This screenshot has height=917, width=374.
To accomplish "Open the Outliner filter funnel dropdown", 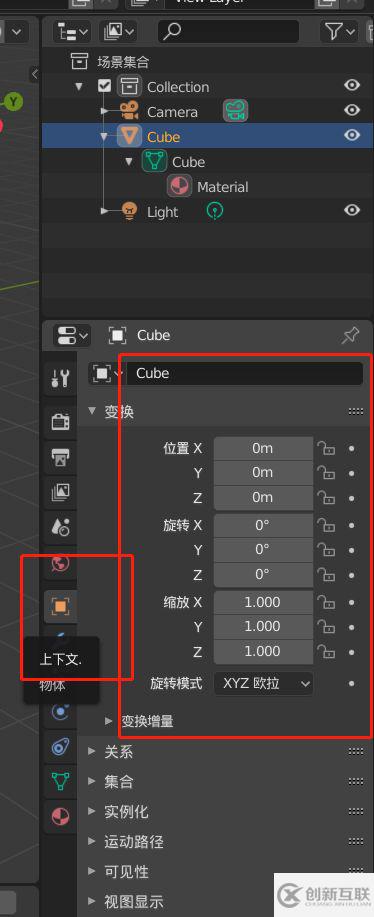I will click(339, 31).
